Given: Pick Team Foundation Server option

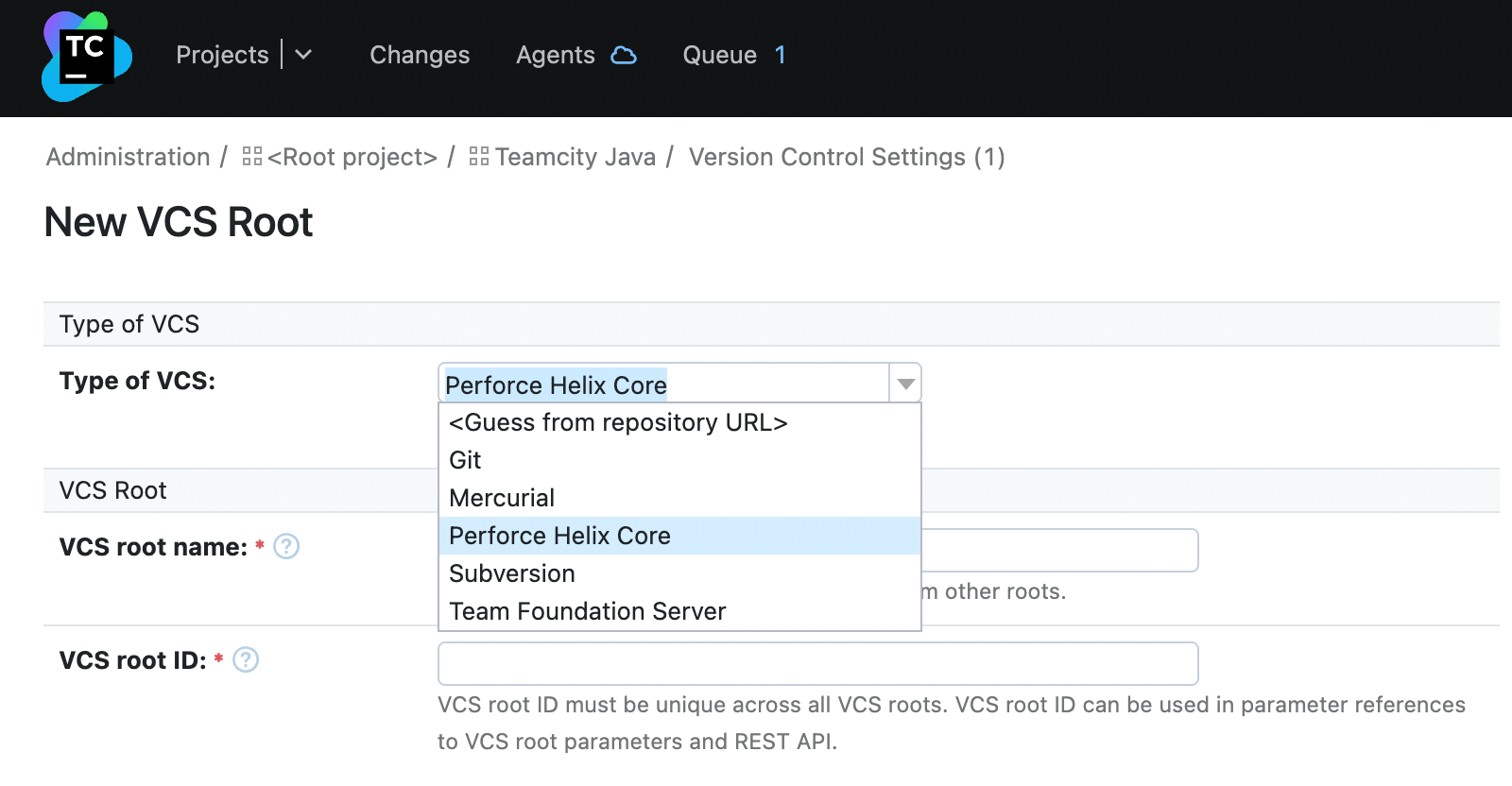Looking at the screenshot, I should pos(588,611).
